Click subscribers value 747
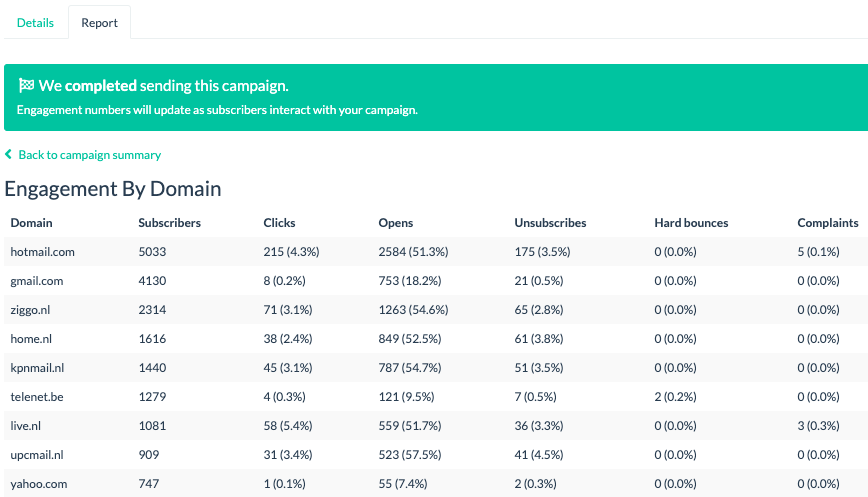Image resolution: width=868 pixels, height=497 pixels. (149, 484)
